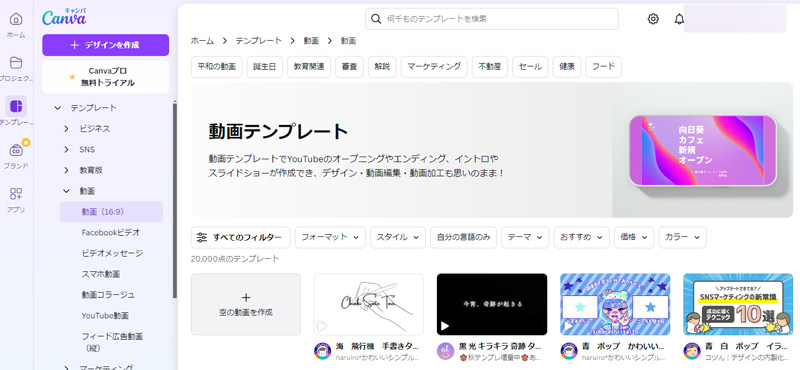Play the 黒 光 キラキラ video template
The width and height of the screenshot is (800, 370).
click(x=445, y=326)
